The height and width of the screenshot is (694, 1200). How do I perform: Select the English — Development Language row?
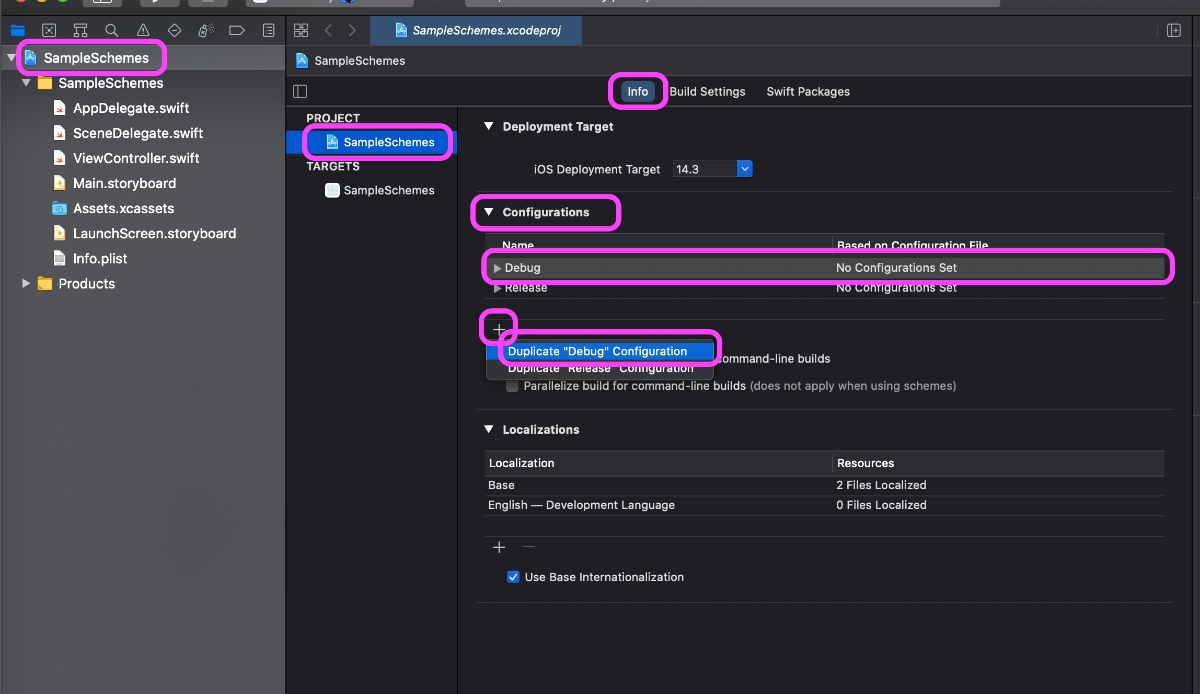click(x=824, y=505)
